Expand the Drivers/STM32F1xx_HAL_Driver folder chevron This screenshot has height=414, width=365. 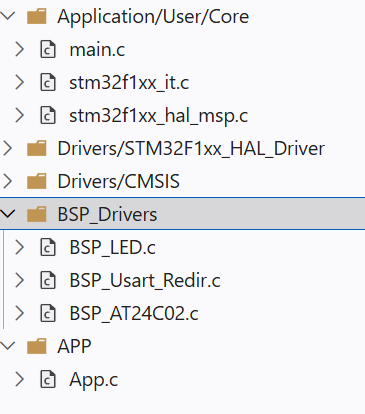(7, 148)
